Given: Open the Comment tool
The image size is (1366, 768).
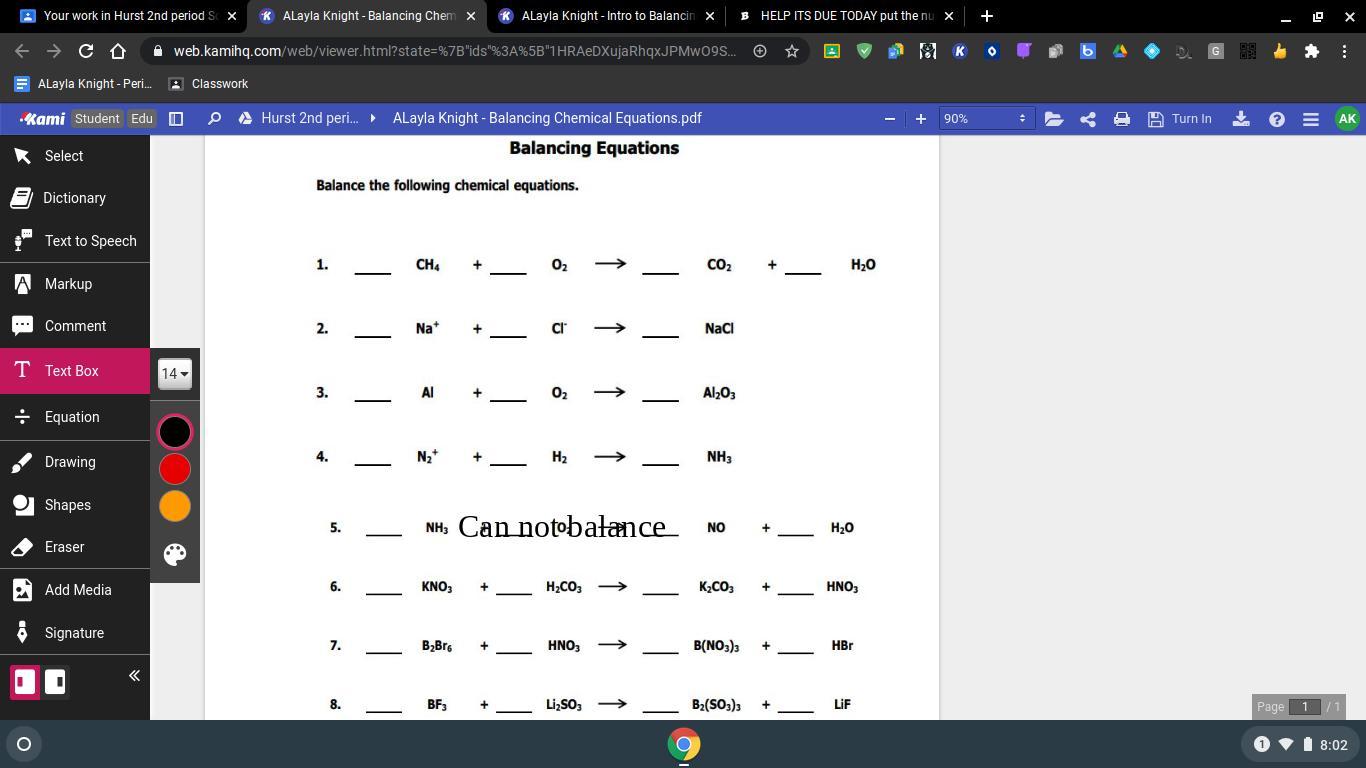Looking at the screenshot, I should click(75, 326).
